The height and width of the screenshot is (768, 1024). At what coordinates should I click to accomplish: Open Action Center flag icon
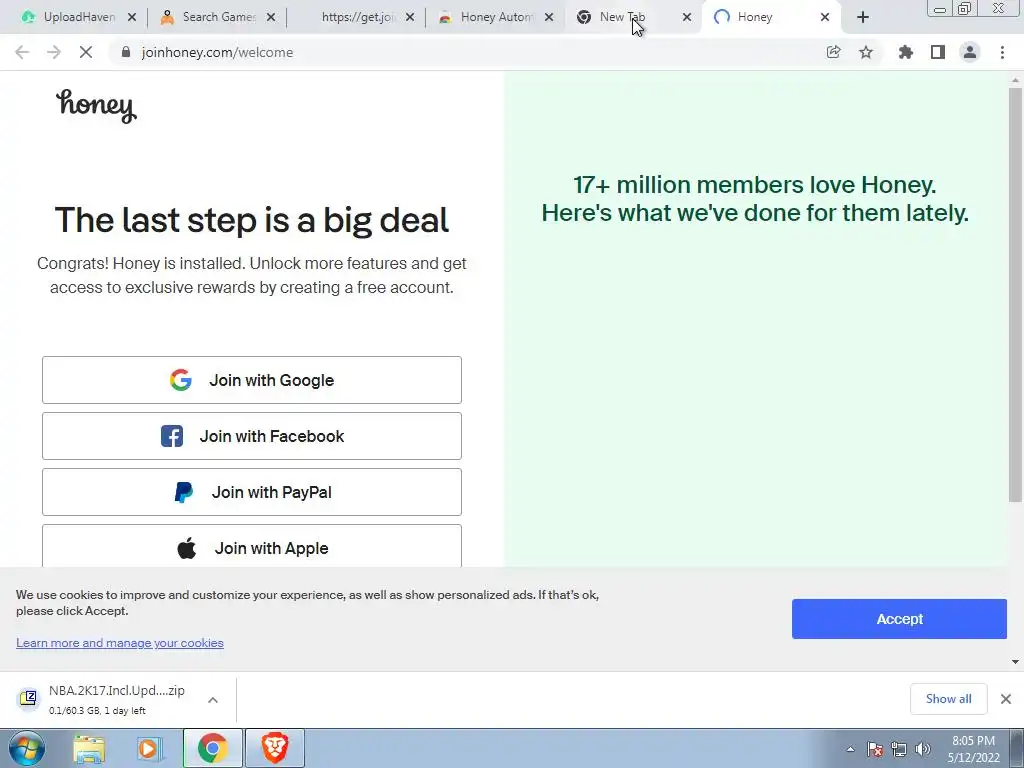[875, 749]
